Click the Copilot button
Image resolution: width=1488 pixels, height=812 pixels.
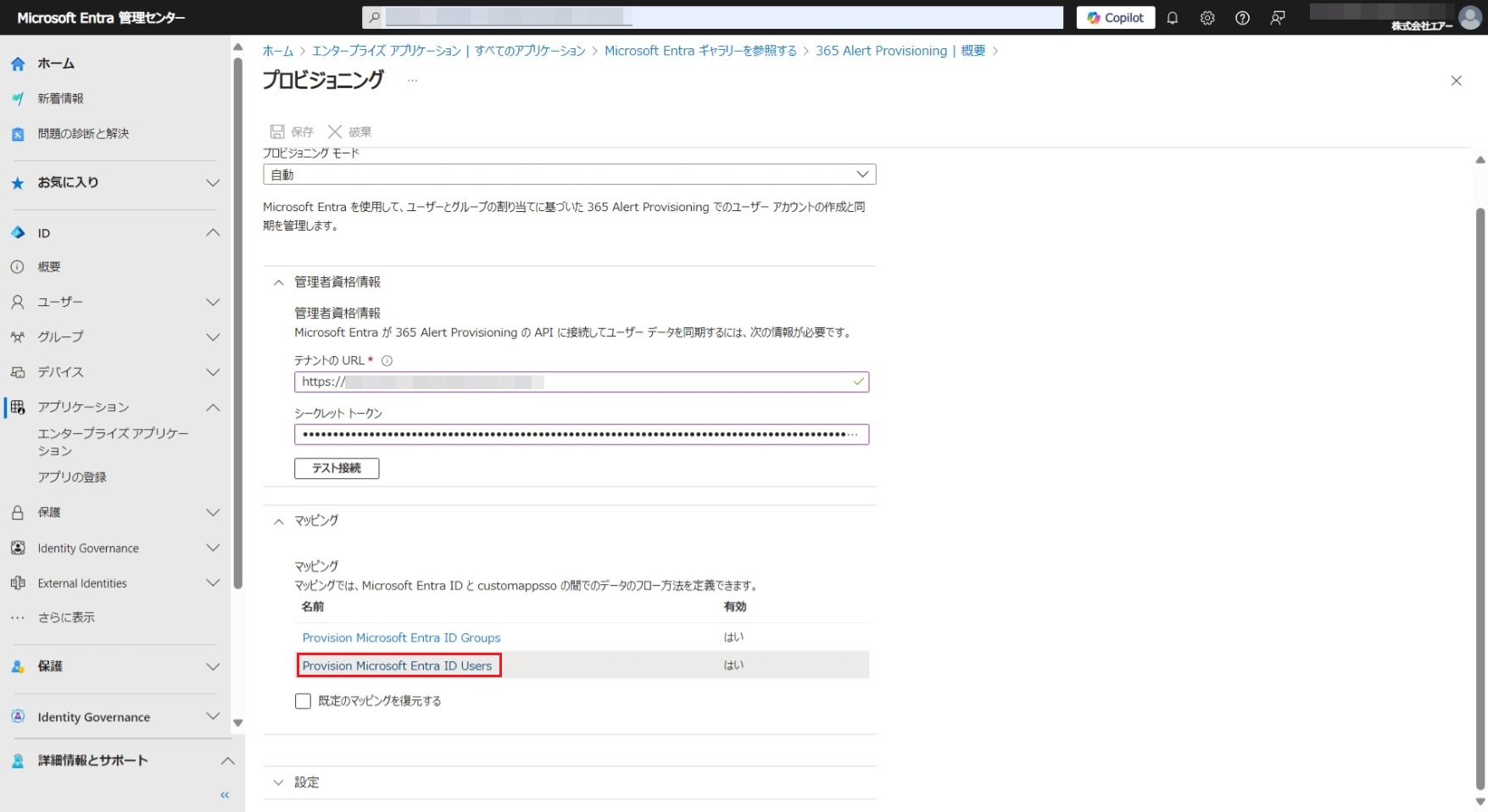pos(1115,18)
